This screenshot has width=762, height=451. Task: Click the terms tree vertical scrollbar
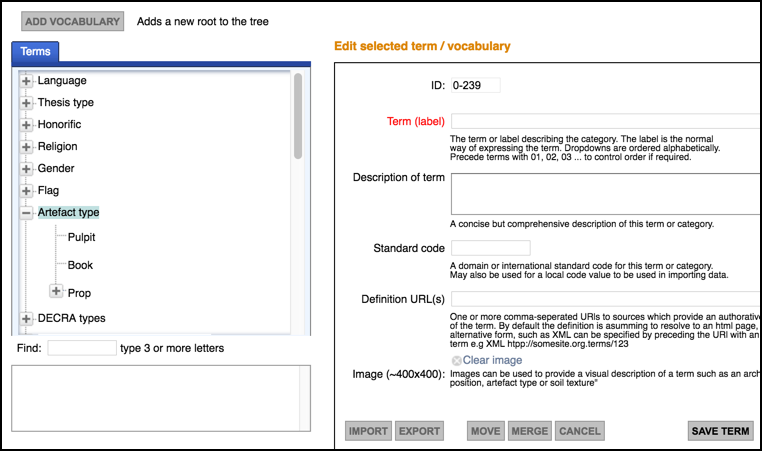pyautogui.click(x=298, y=116)
